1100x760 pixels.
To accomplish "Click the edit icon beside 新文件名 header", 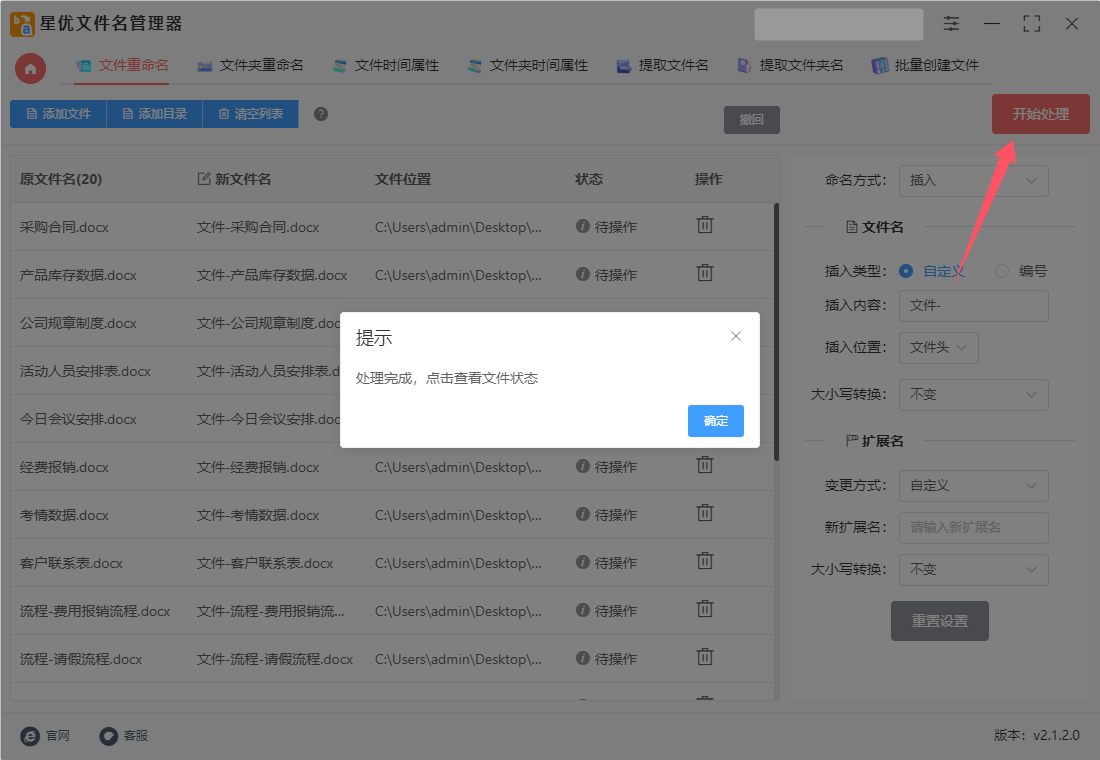I will pyautogui.click(x=204, y=179).
